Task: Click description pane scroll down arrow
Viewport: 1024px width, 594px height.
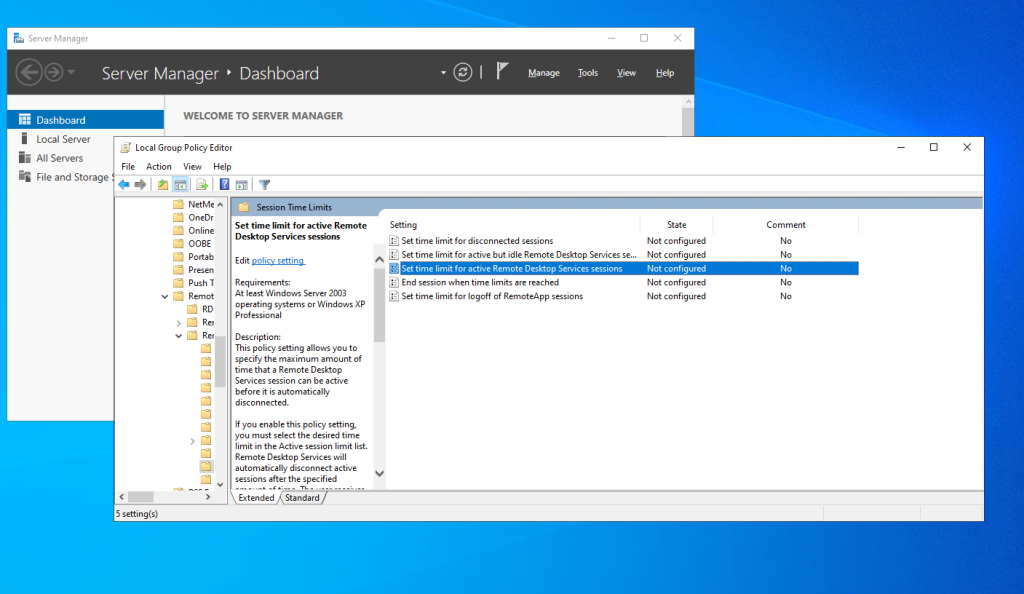Action: click(379, 473)
